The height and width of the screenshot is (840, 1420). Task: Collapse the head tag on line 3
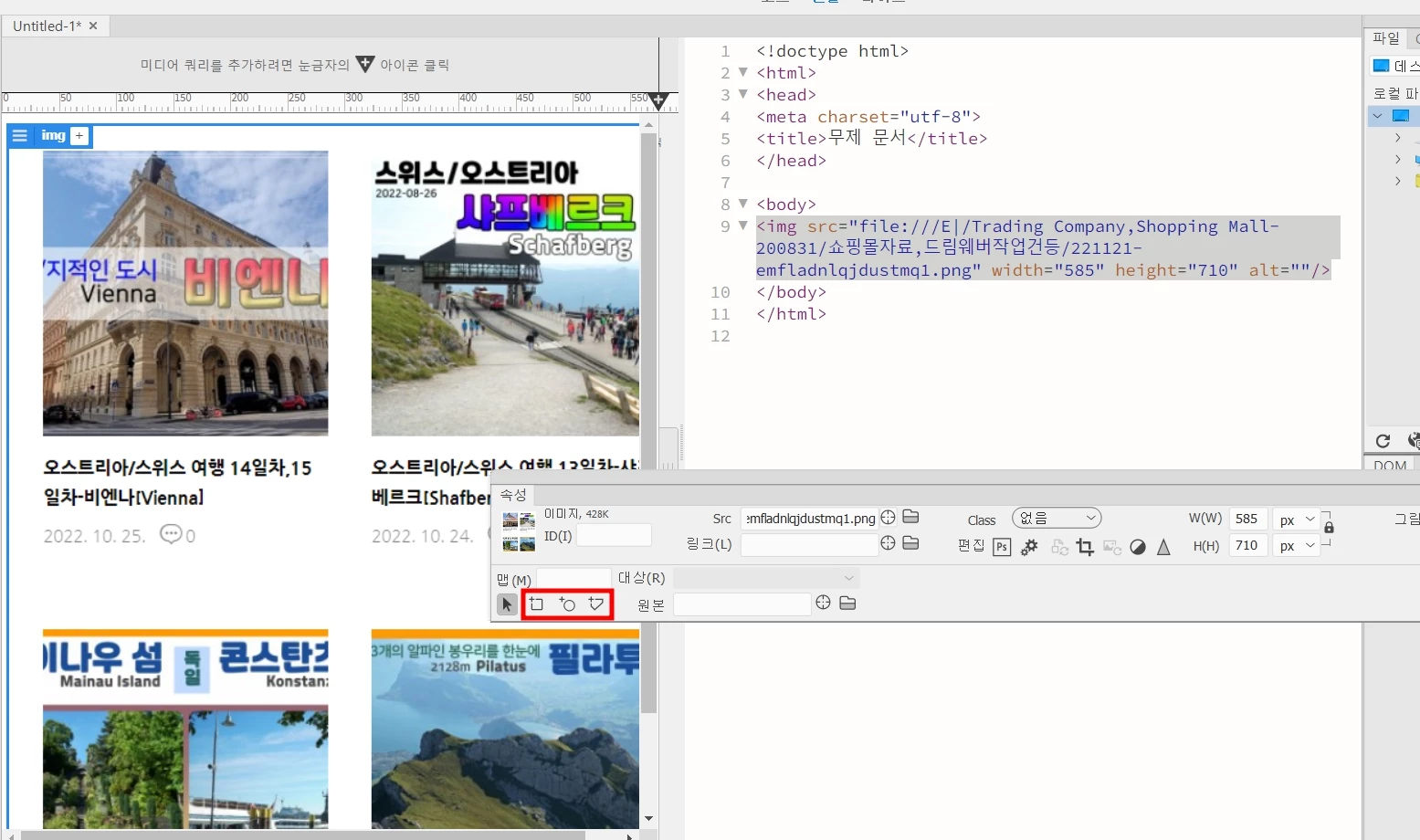coord(742,94)
